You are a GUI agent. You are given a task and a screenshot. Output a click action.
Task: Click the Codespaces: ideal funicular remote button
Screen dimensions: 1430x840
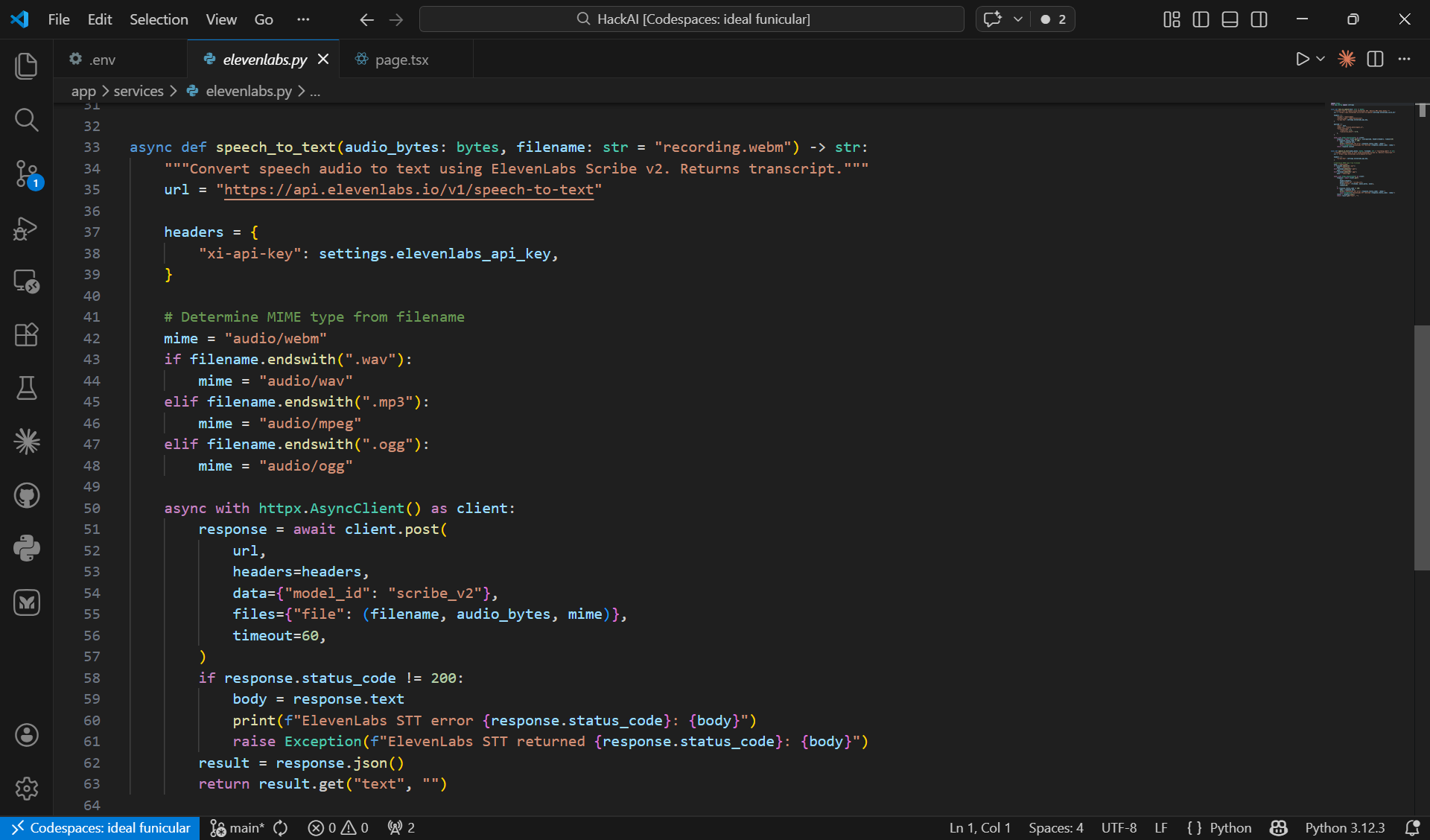[101, 828]
